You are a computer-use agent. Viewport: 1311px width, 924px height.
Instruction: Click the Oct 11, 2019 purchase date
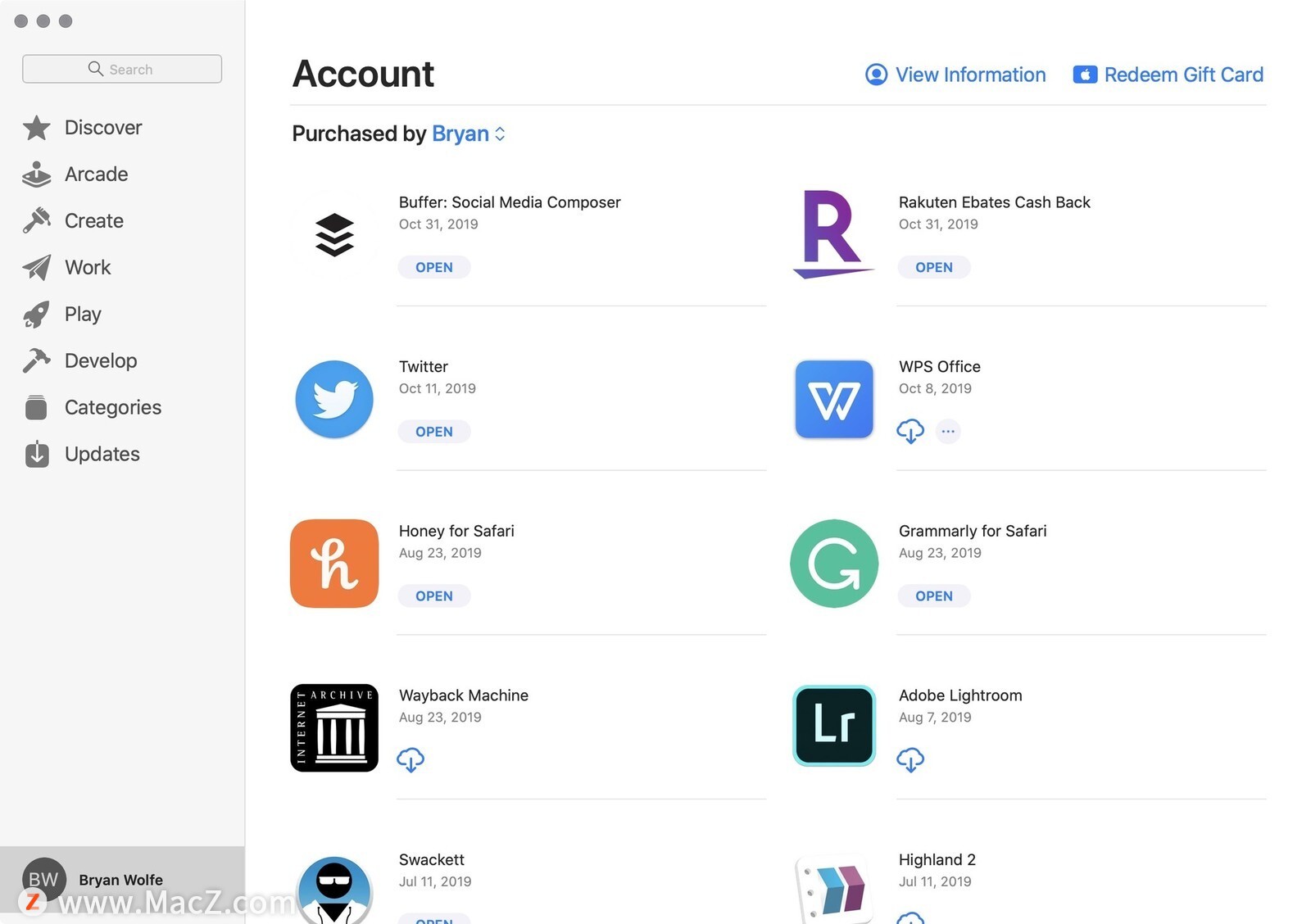[x=438, y=388]
